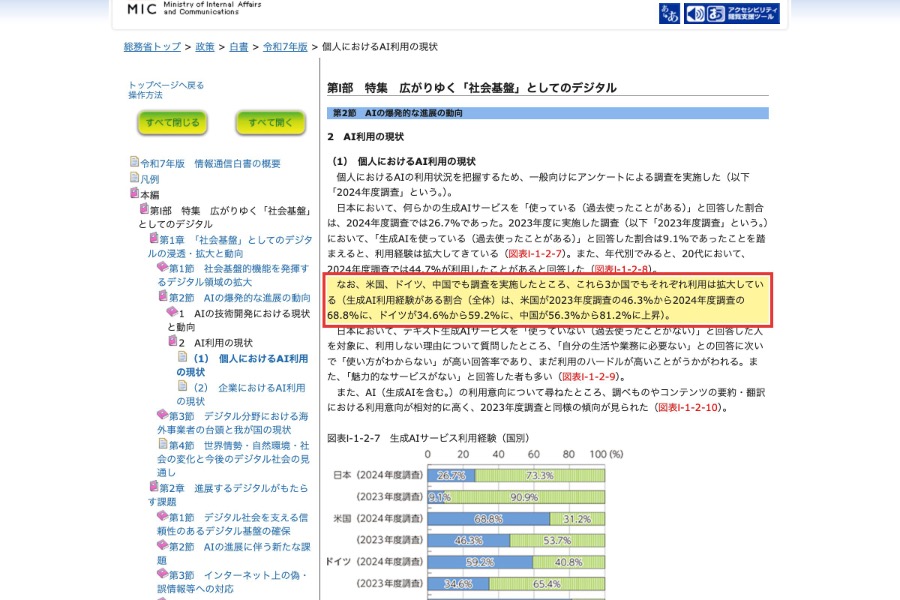The image size is (900, 600).
Task: Collapse open book icon for 第2節 AIの爆発的な進展
Action: click(x=163, y=296)
